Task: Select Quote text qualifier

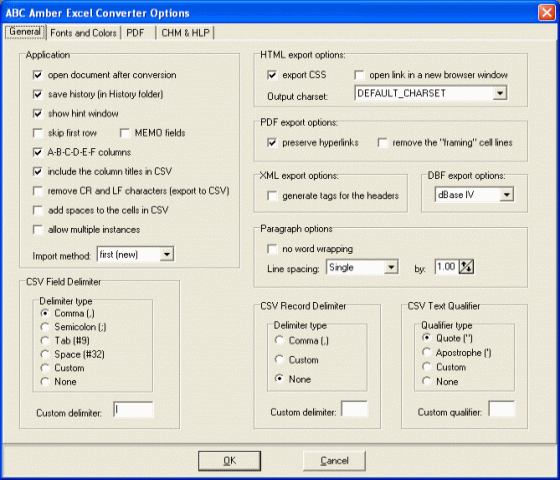Action: tap(426, 338)
